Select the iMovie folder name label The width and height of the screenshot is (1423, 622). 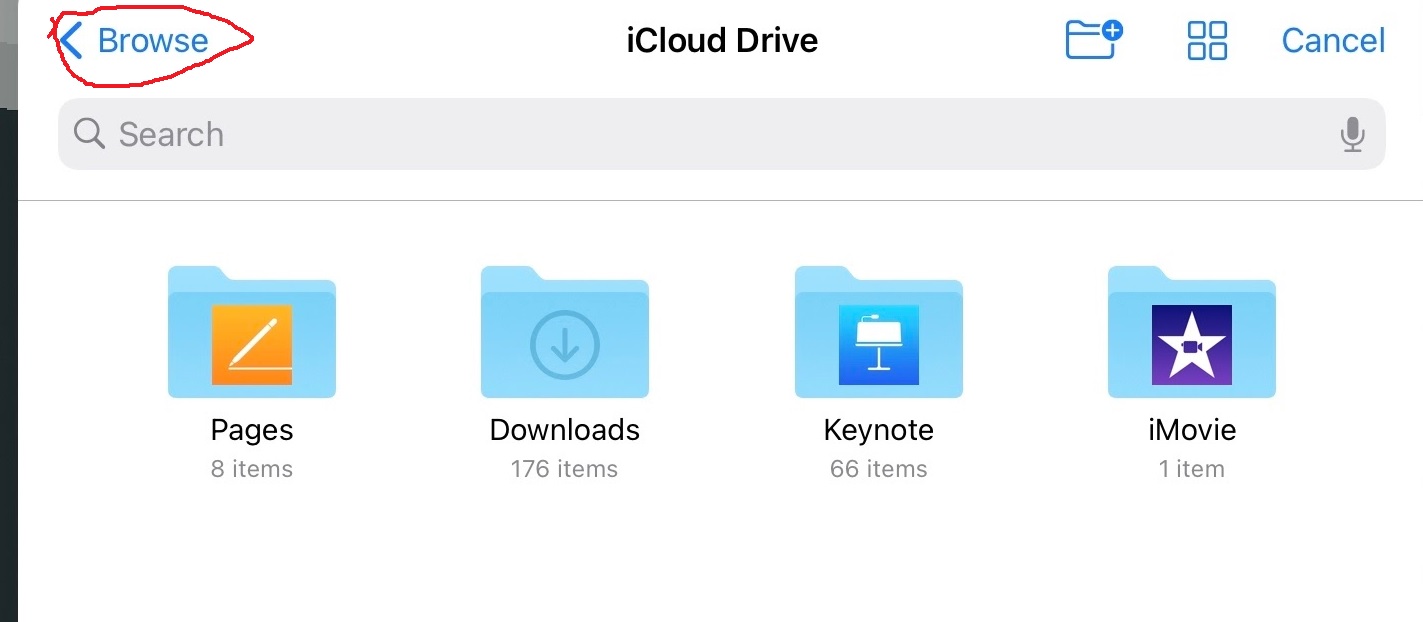(x=1192, y=430)
